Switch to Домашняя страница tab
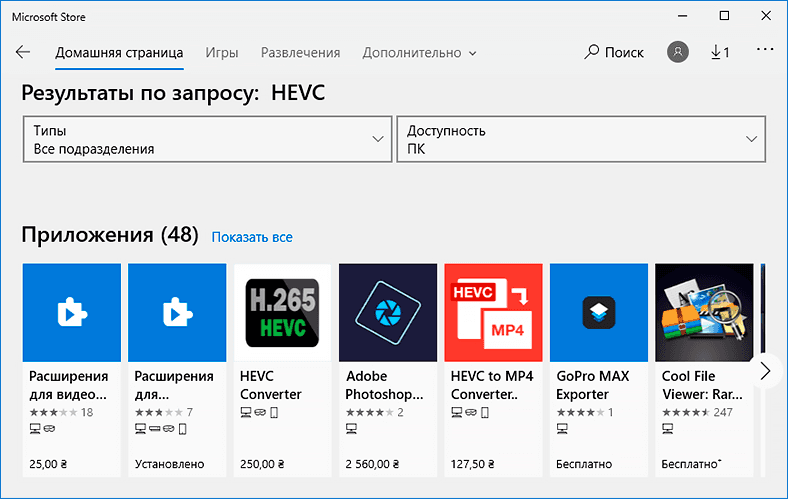788x499 pixels. (119, 53)
